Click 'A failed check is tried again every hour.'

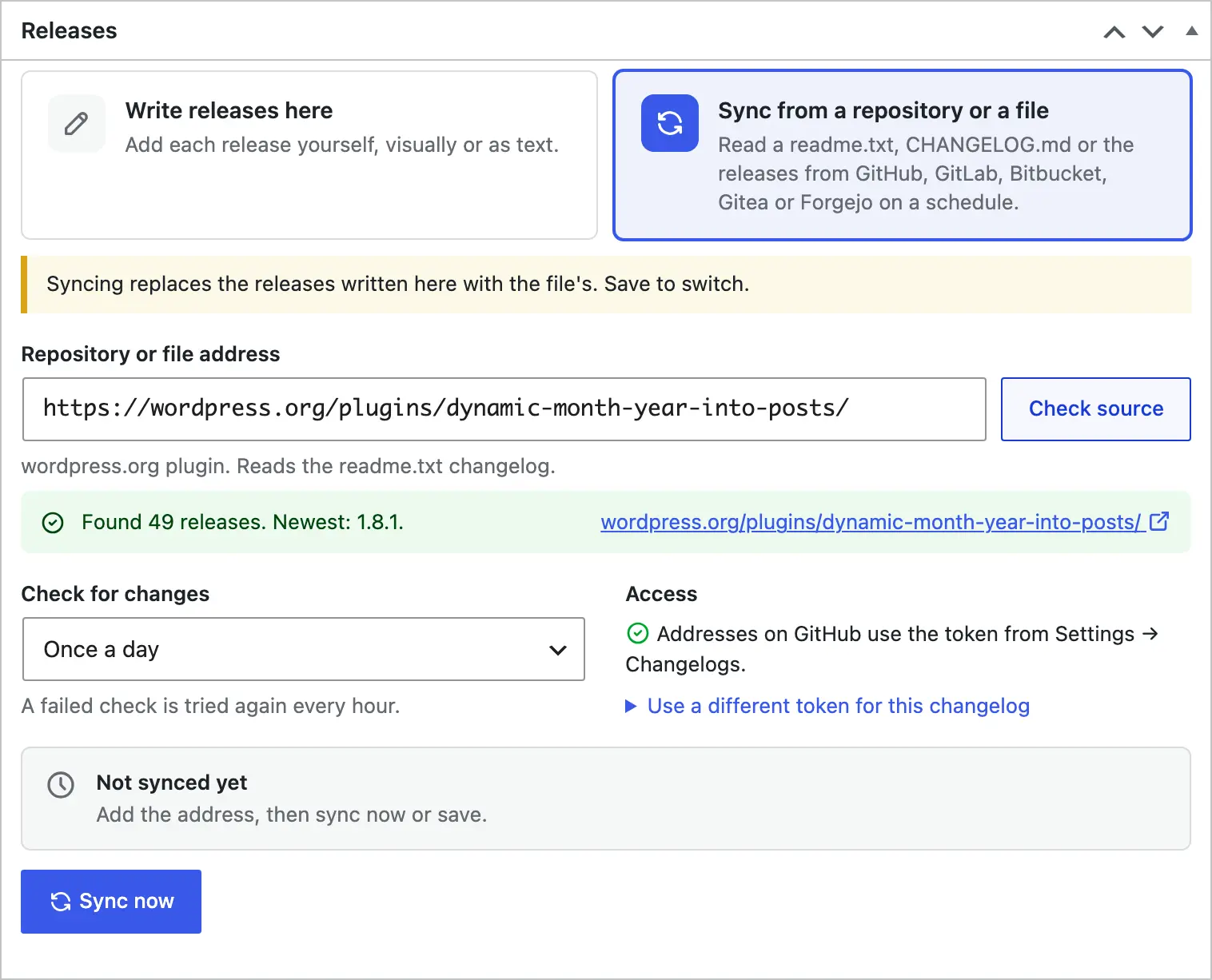click(x=211, y=706)
